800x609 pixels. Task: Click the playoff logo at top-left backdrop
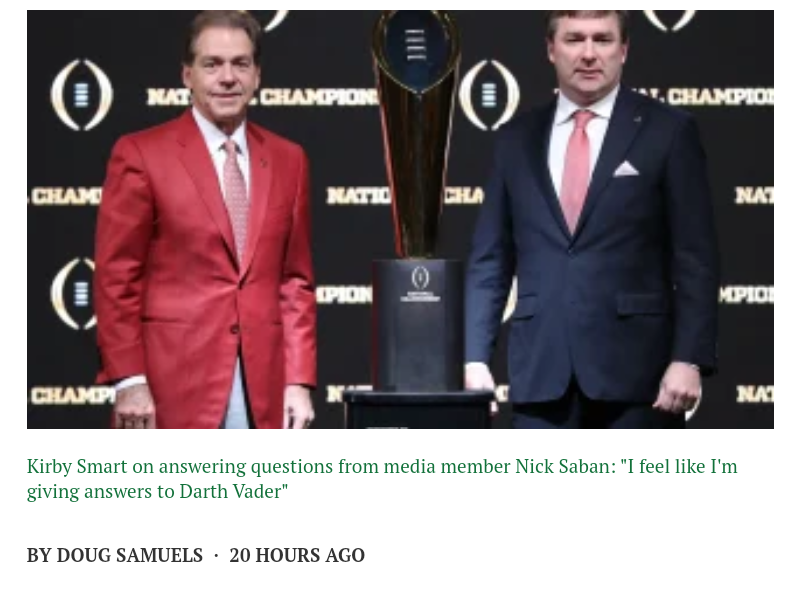[x=82, y=95]
